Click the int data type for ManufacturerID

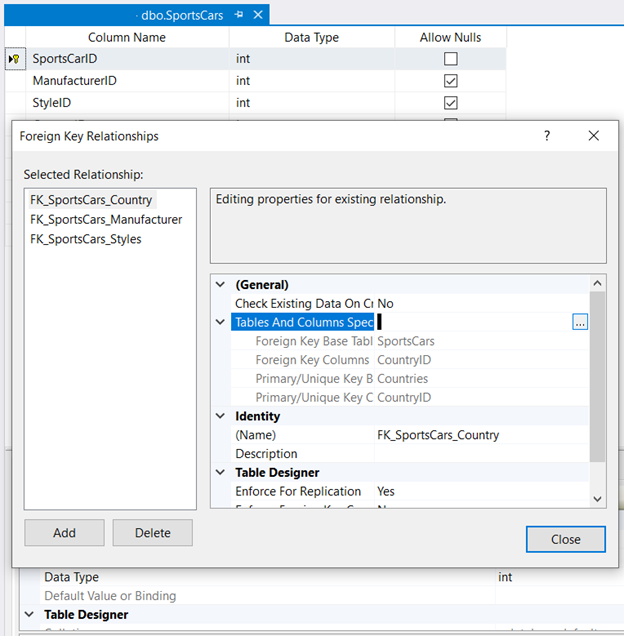(x=311, y=81)
